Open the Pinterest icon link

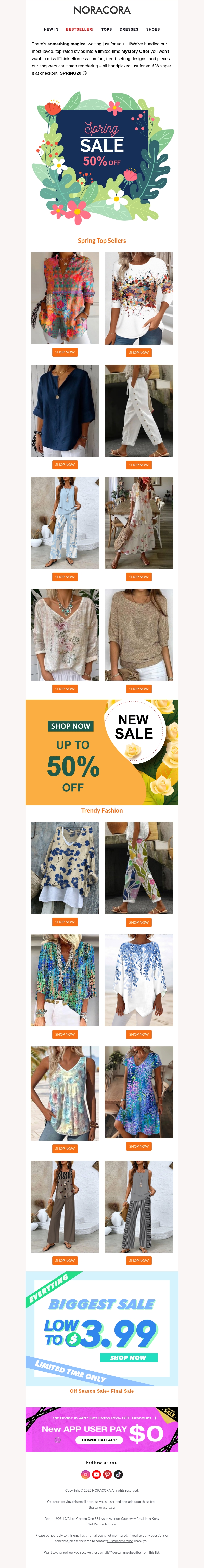pos(107,1474)
